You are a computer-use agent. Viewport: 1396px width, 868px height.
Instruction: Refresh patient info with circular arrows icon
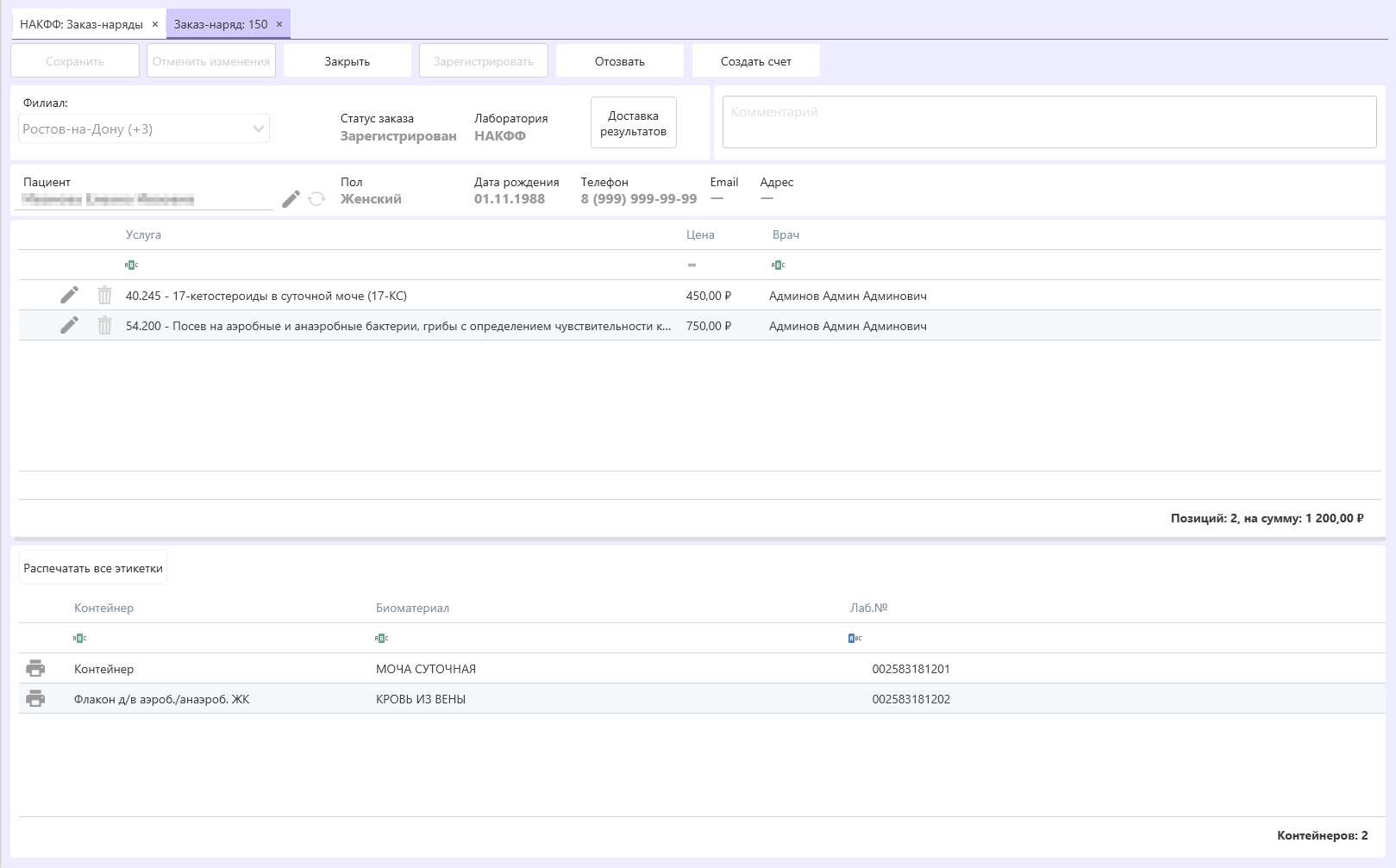pos(316,199)
